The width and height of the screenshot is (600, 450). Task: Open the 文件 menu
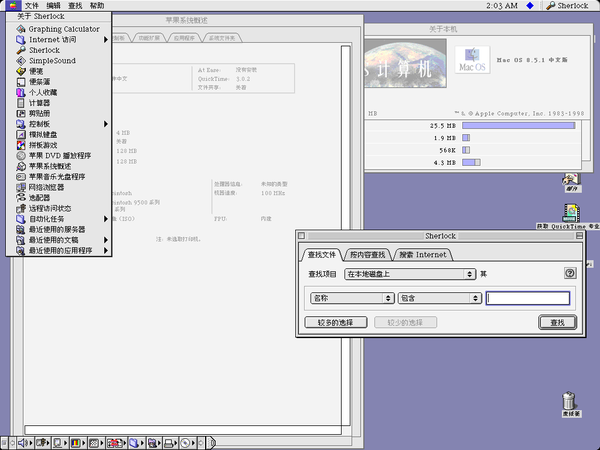32,5
